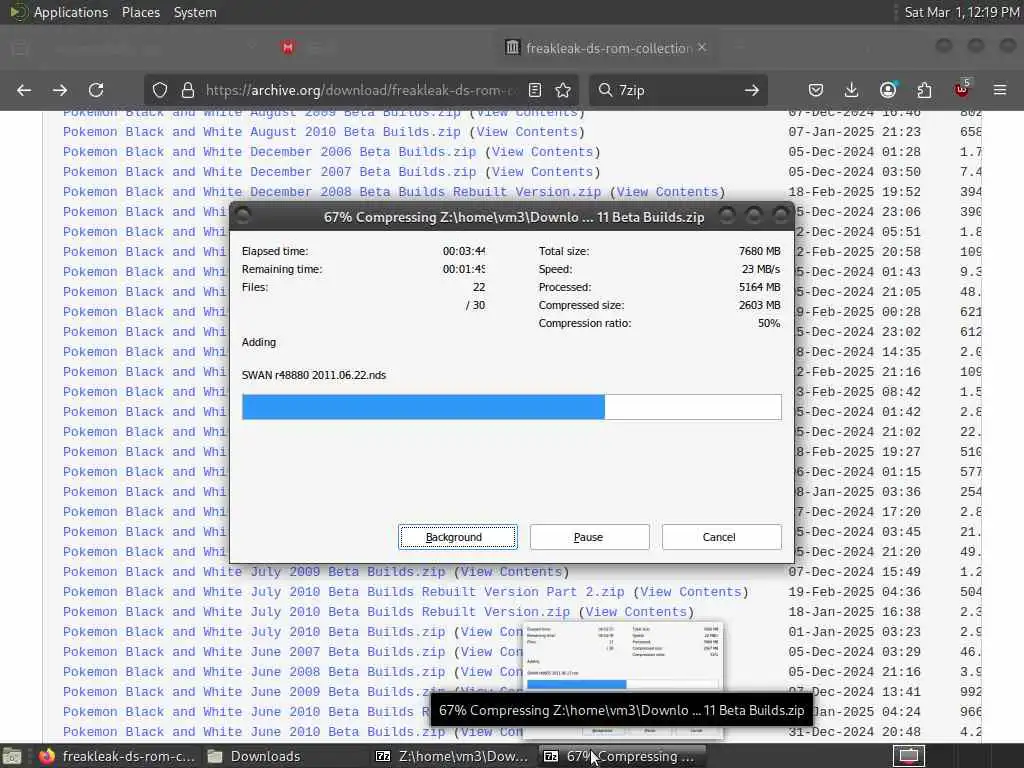1024x768 pixels.
Task: Open the Applications menu
Action: pyautogui.click(x=71, y=12)
